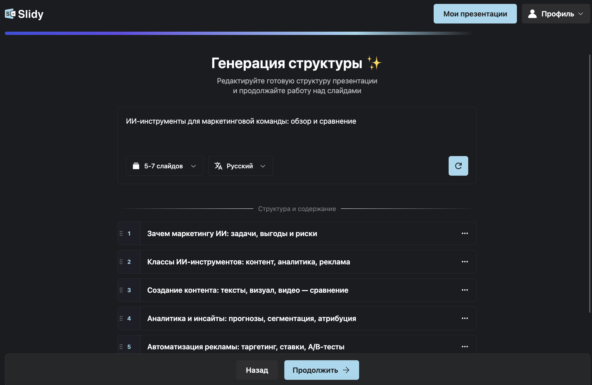The height and width of the screenshot is (385, 592).
Task: Click drag handle of slide 1 row
Action: (x=121, y=234)
